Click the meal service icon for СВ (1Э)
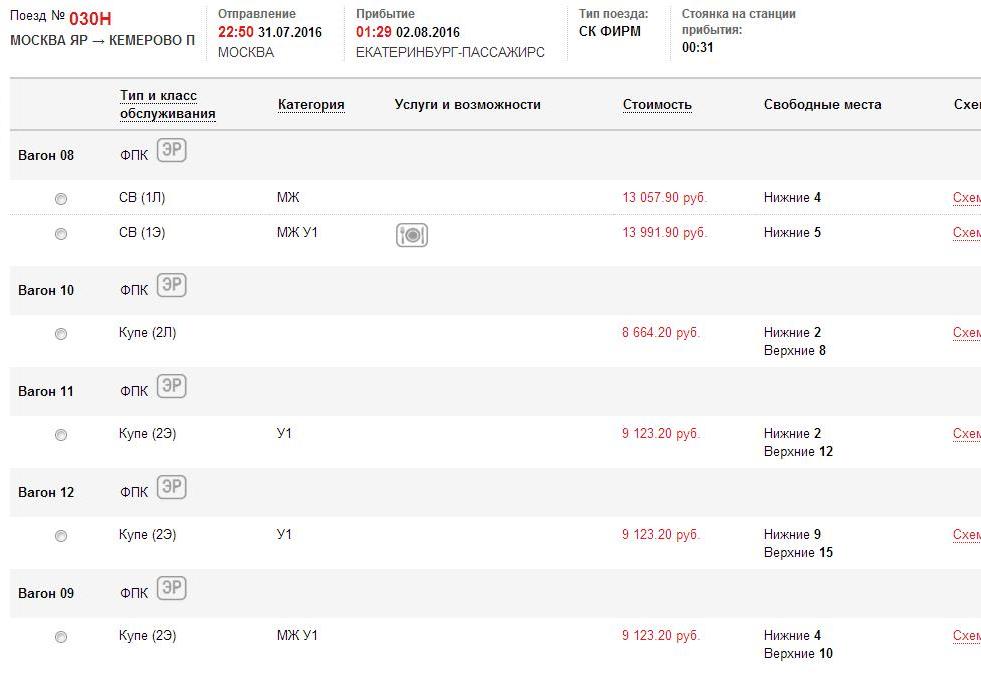Image resolution: width=981 pixels, height=691 pixels. [x=412, y=235]
